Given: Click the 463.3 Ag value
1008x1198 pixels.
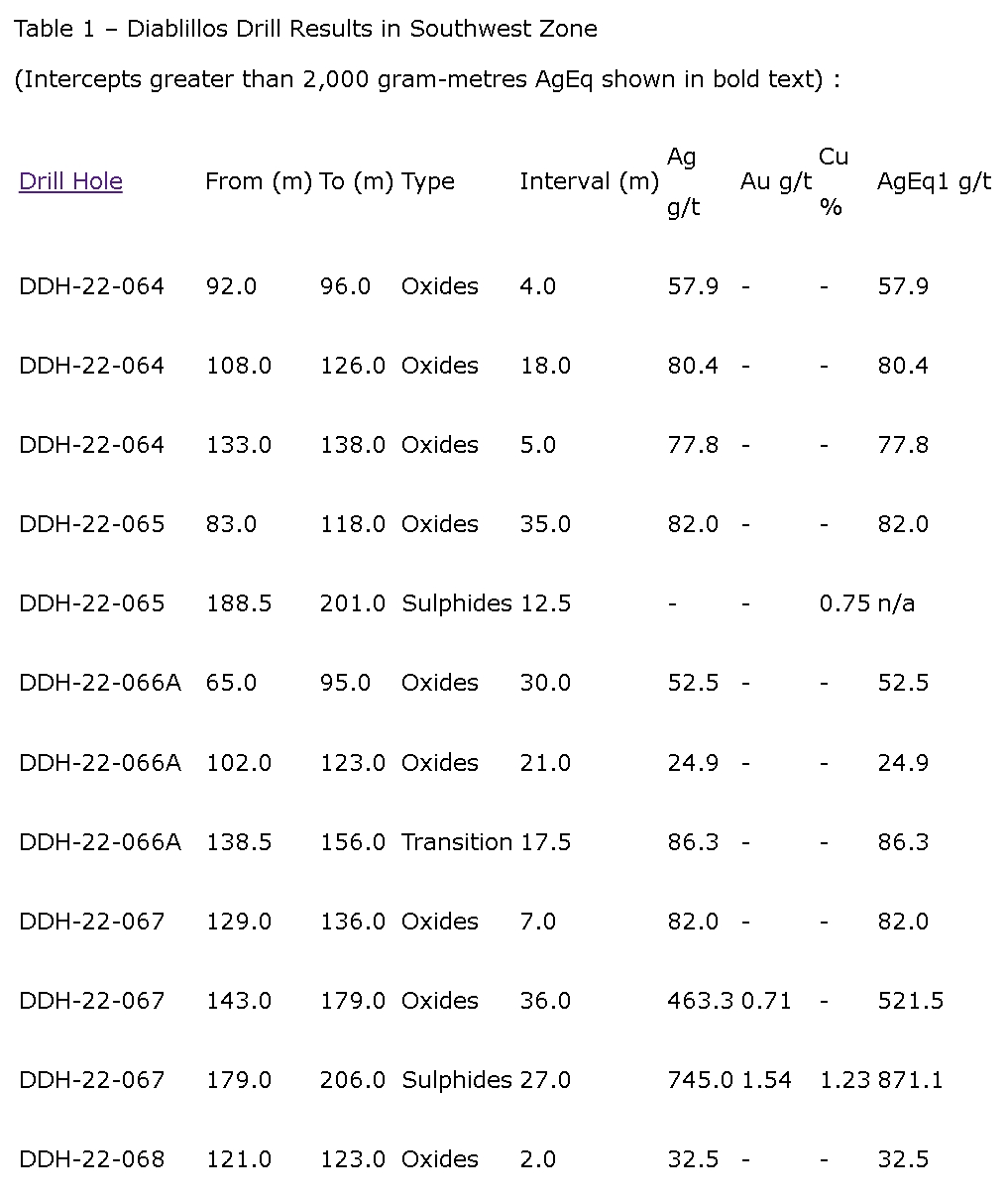Looking at the screenshot, I should [700, 1001].
